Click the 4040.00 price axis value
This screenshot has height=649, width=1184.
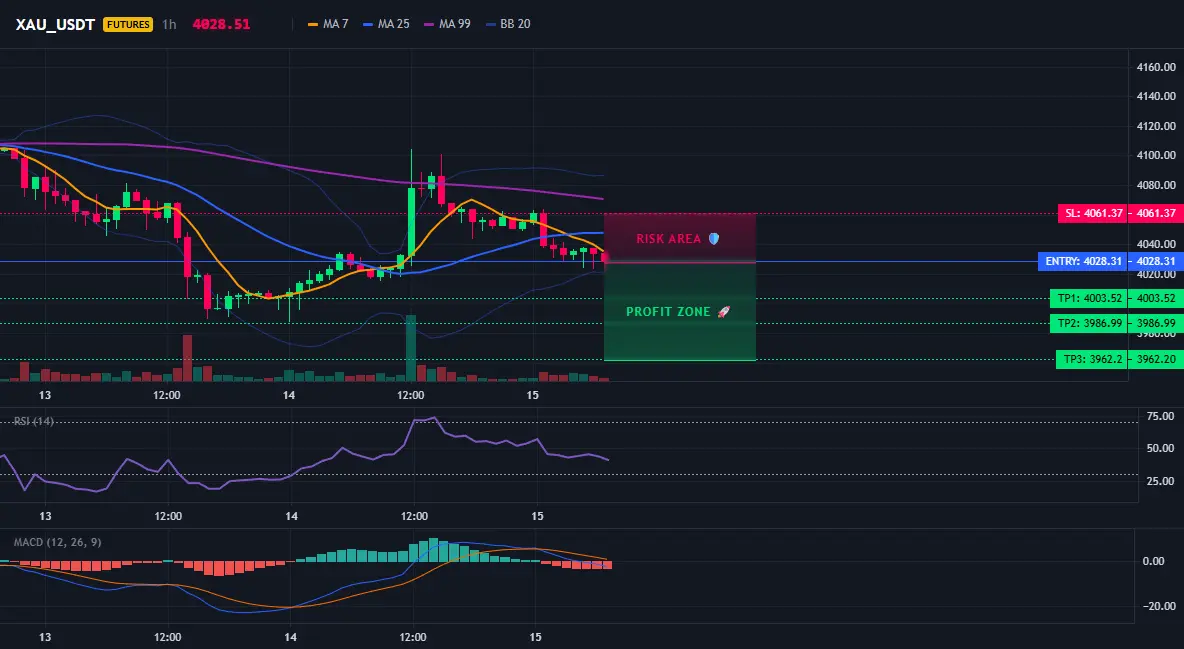coord(1156,244)
